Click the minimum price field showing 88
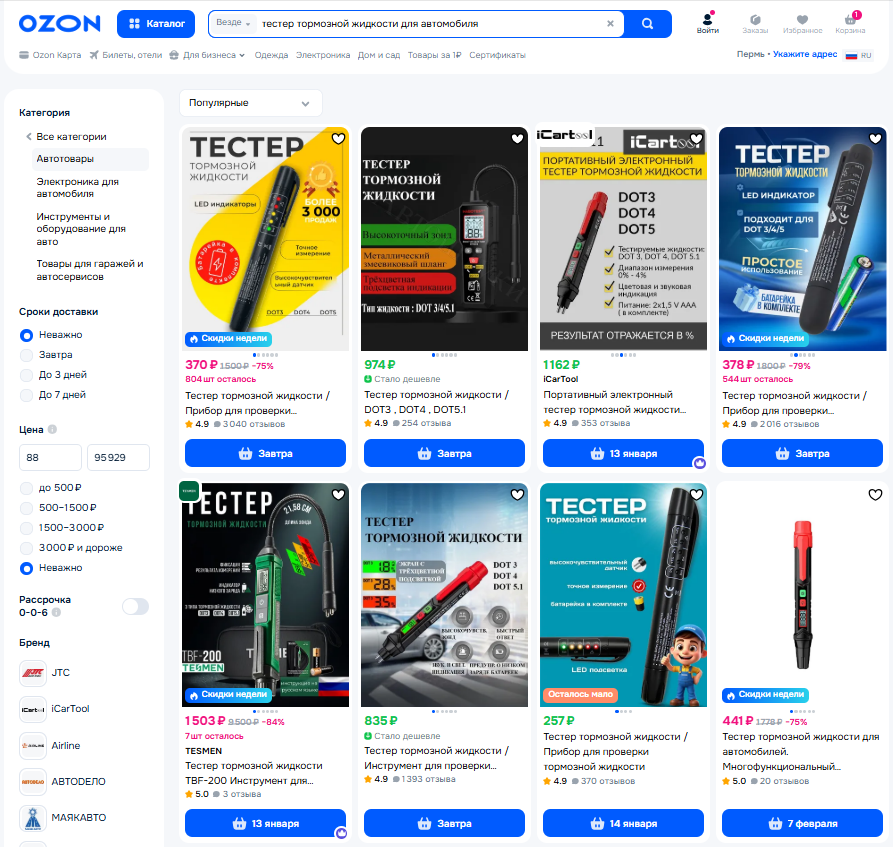893x847 pixels. [x=51, y=457]
